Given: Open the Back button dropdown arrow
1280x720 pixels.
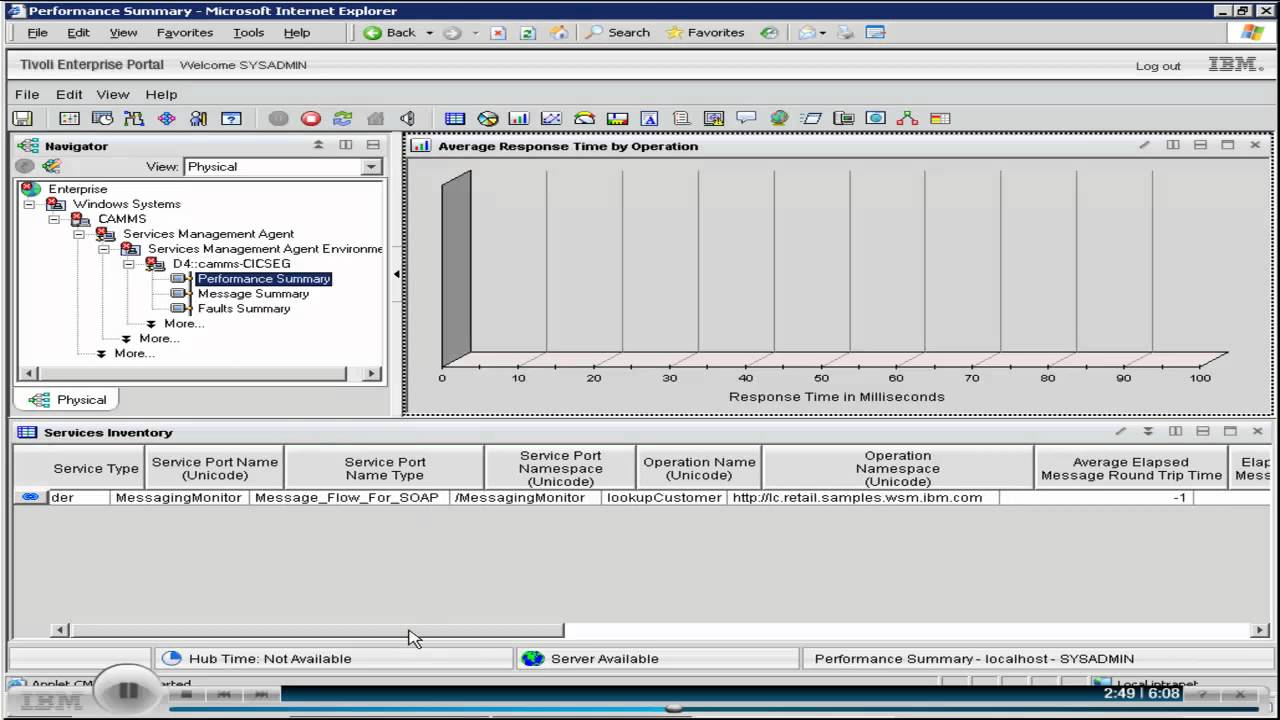Looking at the screenshot, I should point(430,33).
